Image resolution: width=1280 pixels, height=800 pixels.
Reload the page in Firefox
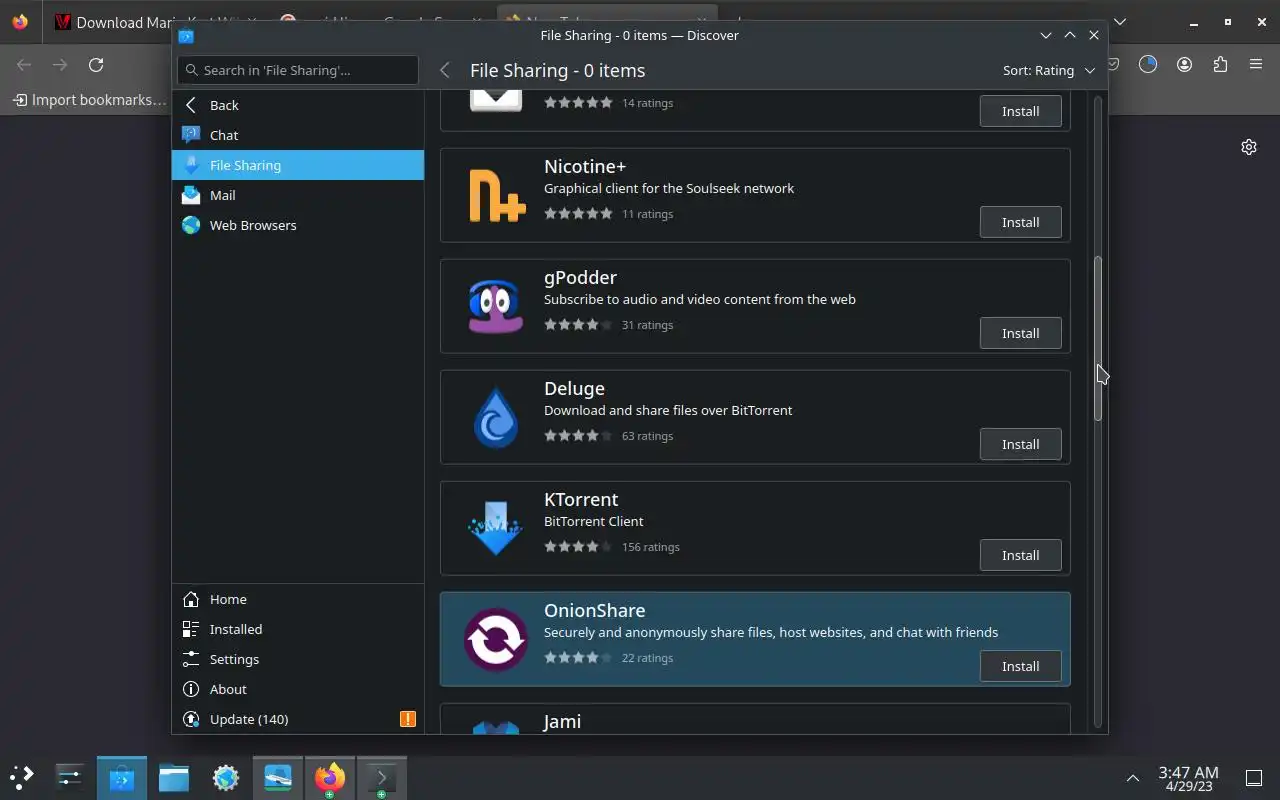pyautogui.click(x=96, y=65)
